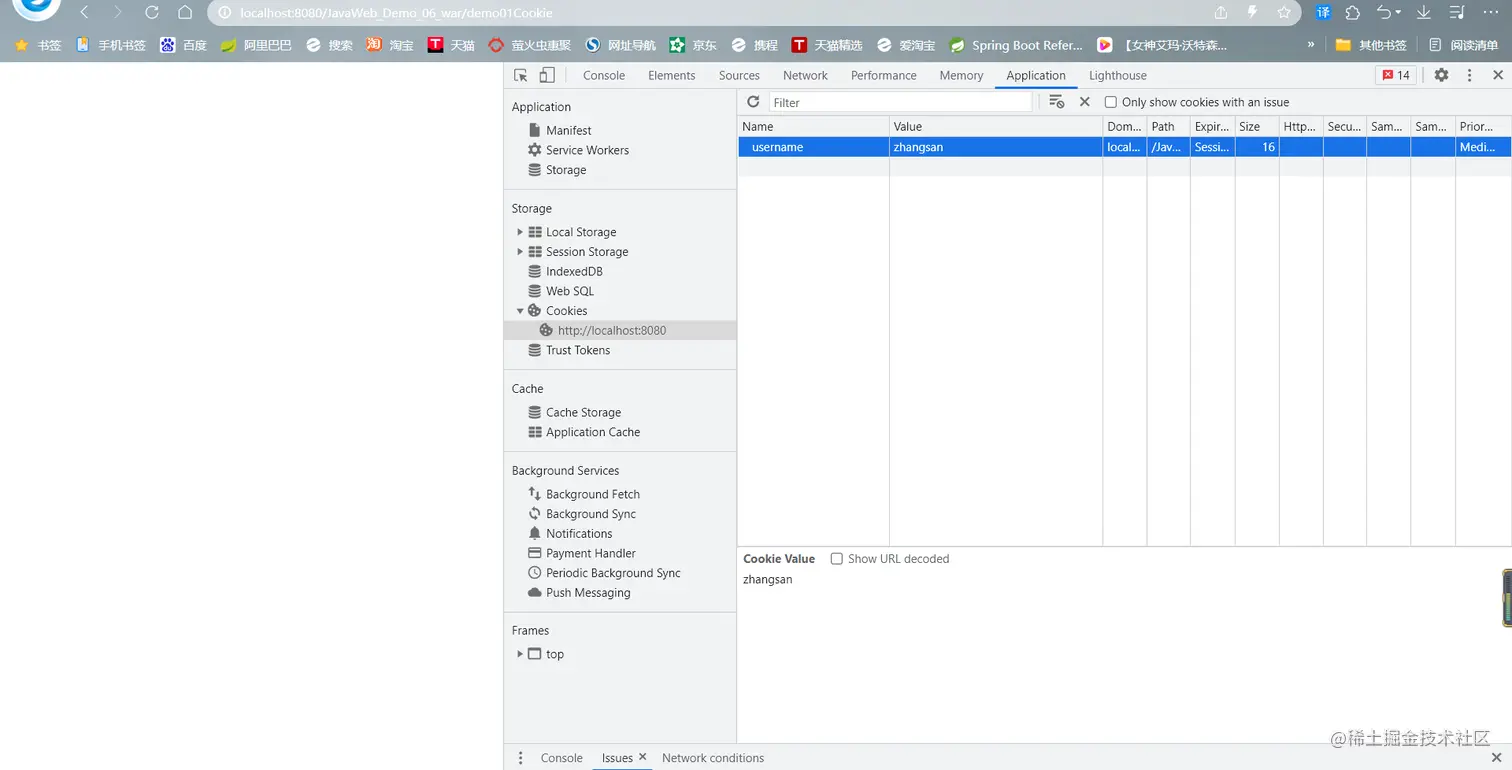Check Show URL decoded option
This screenshot has height=770, width=1512.
coord(837,559)
